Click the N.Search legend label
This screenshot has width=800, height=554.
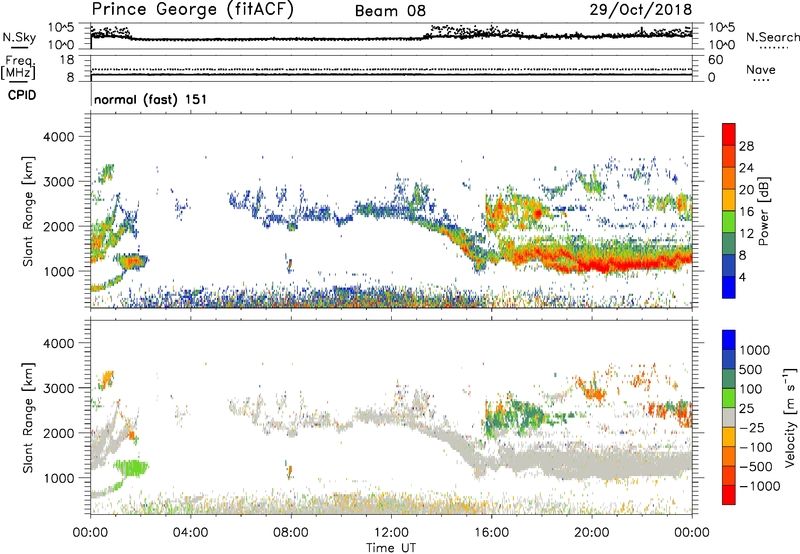pyautogui.click(x=773, y=37)
